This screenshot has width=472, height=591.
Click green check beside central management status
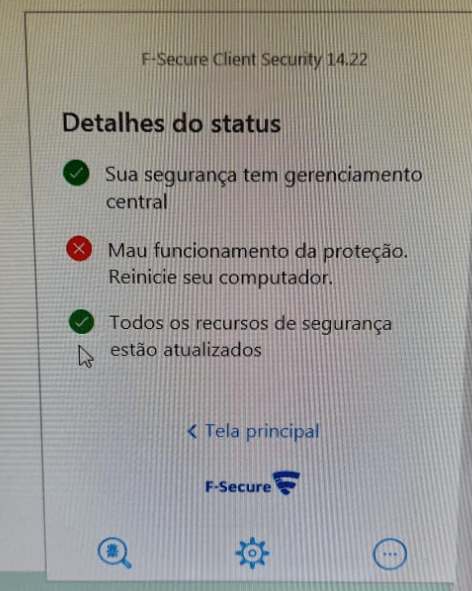click(76, 173)
